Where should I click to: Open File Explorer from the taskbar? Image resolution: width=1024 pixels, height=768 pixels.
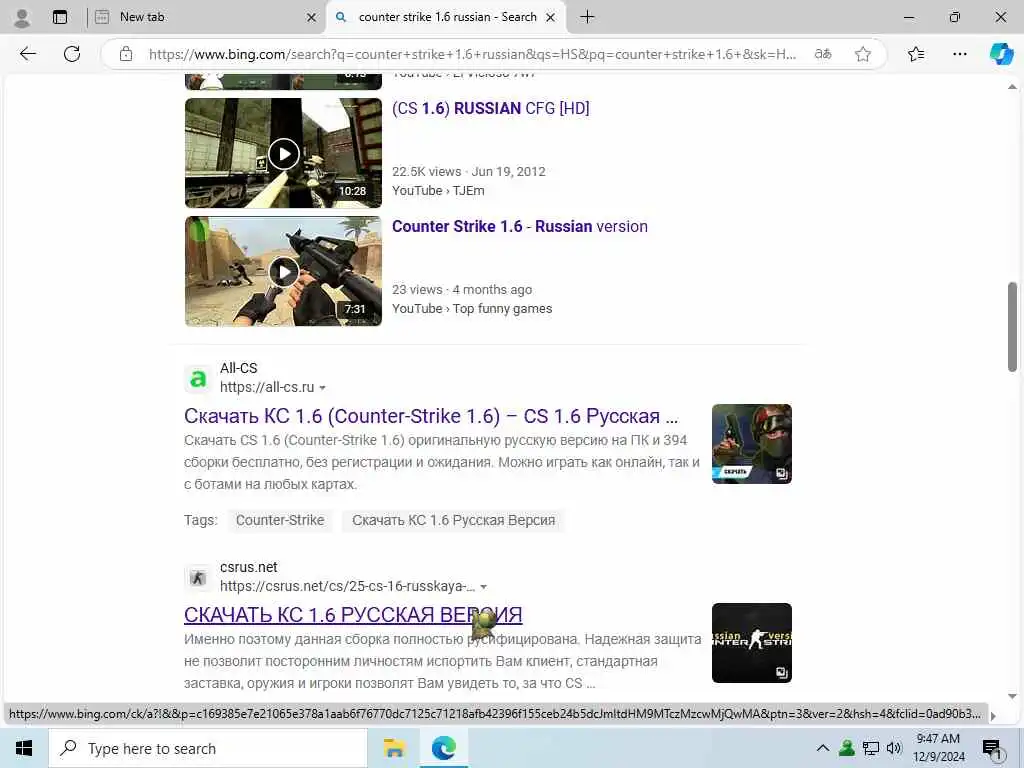(x=394, y=748)
